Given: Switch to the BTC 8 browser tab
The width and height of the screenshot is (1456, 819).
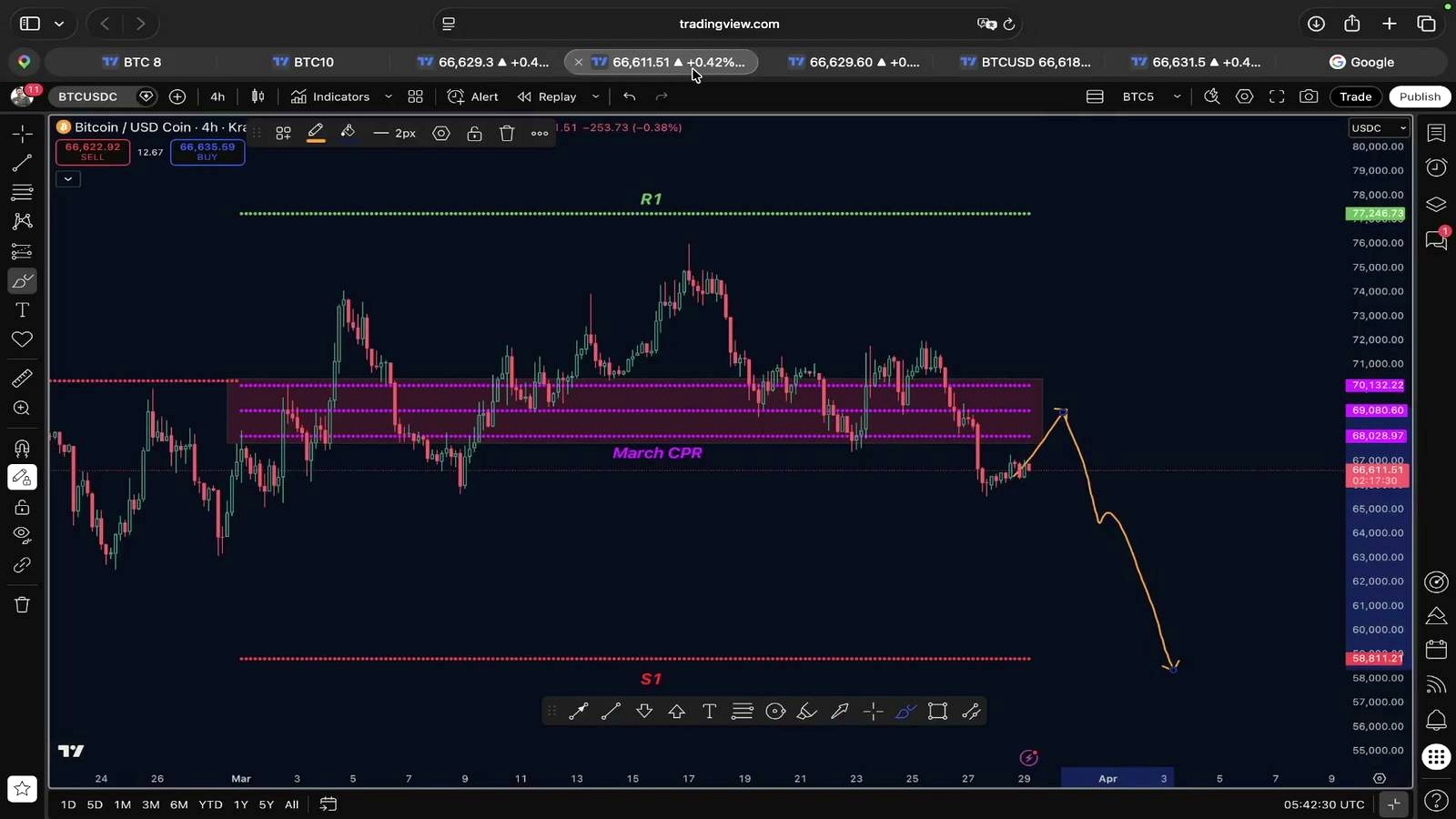Looking at the screenshot, I should tap(131, 62).
